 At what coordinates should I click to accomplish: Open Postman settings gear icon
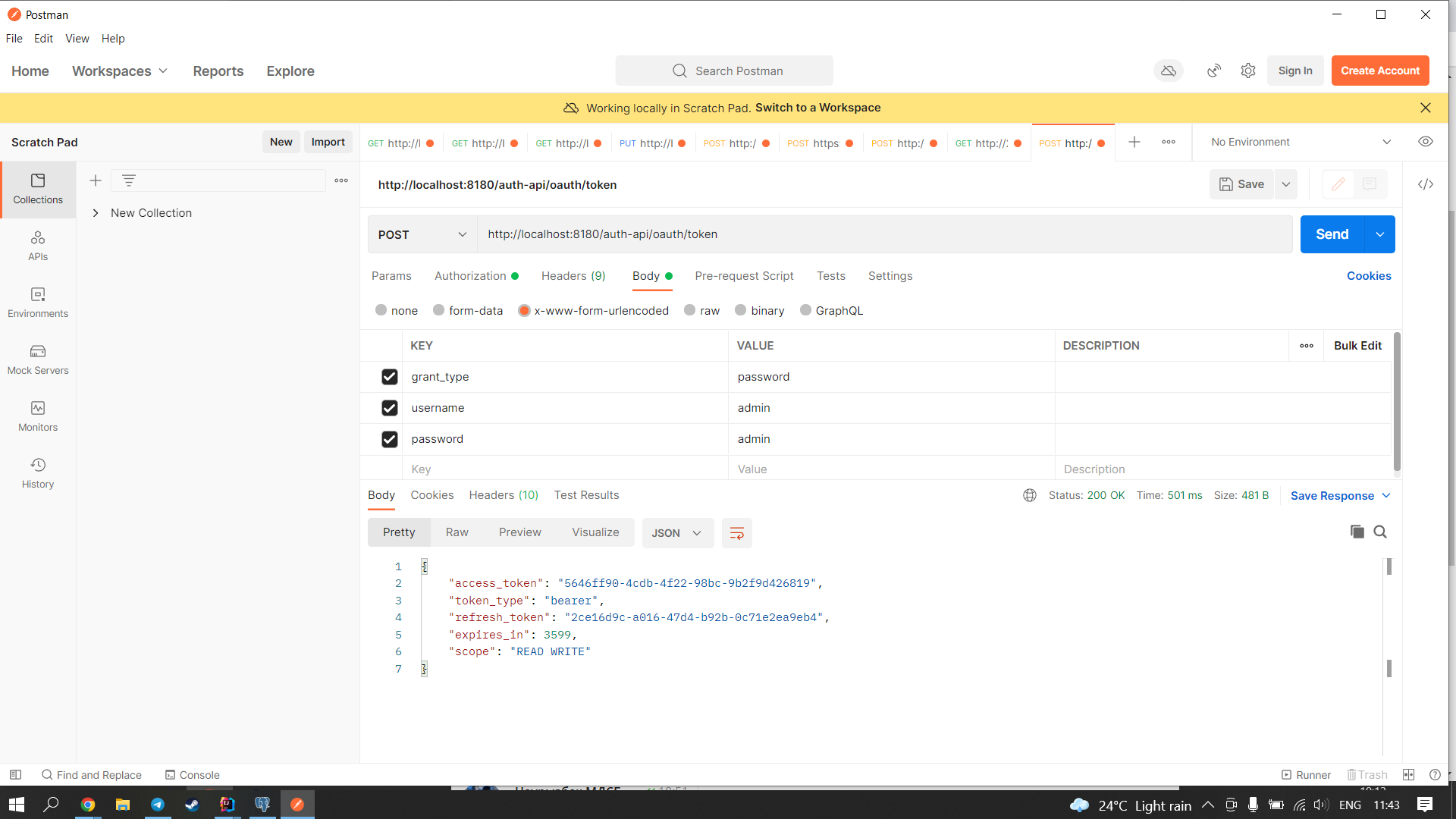tap(1247, 71)
